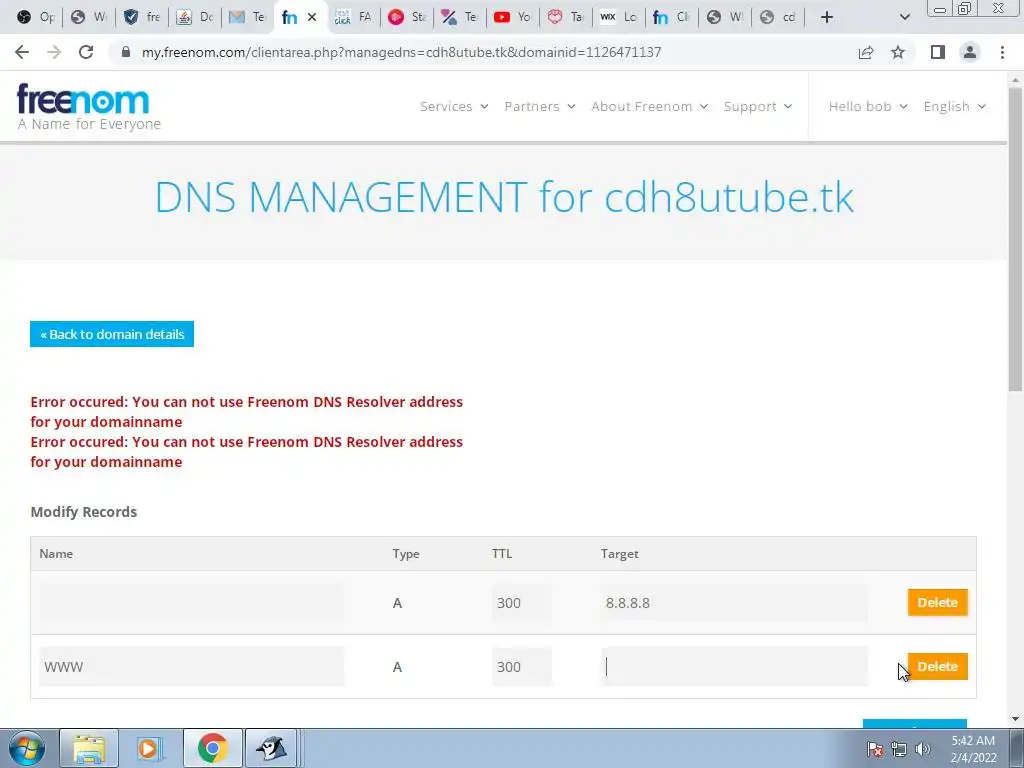Switch to the first tab labeled Op

pyautogui.click(x=35, y=17)
